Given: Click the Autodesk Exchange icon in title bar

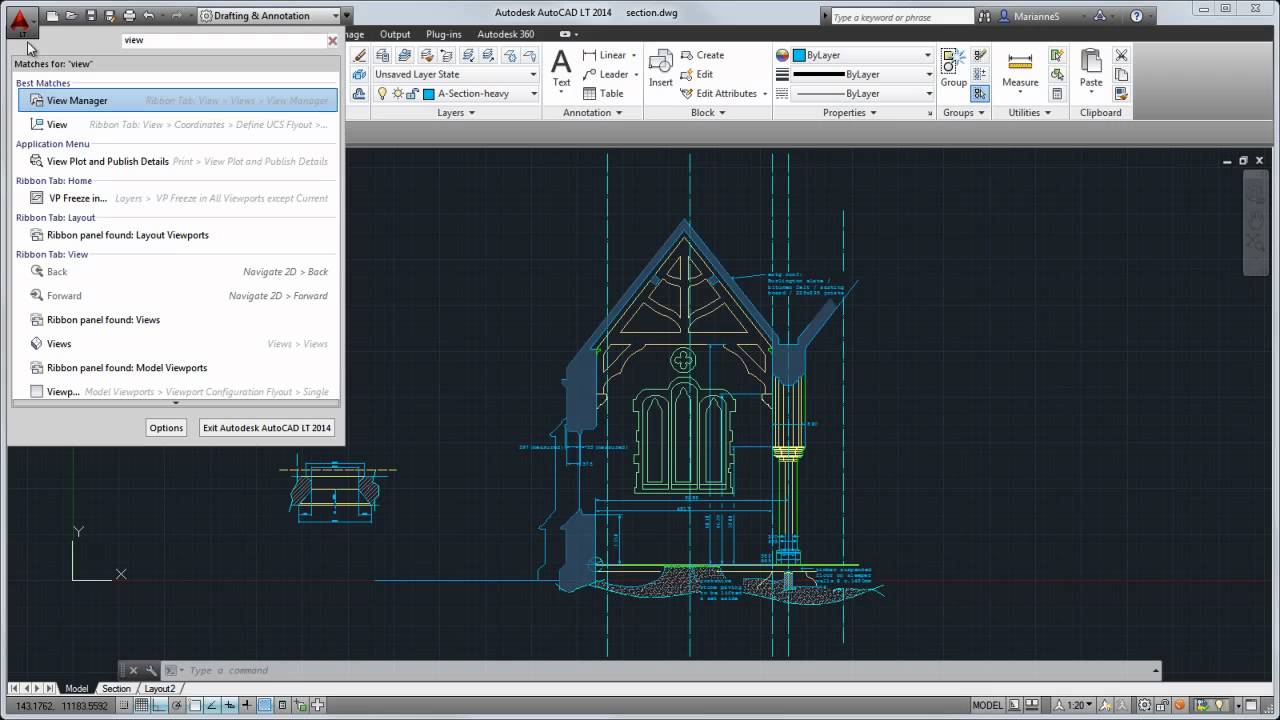Looking at the screenshot, I should pyautogui.click(x=1100, y=16).
